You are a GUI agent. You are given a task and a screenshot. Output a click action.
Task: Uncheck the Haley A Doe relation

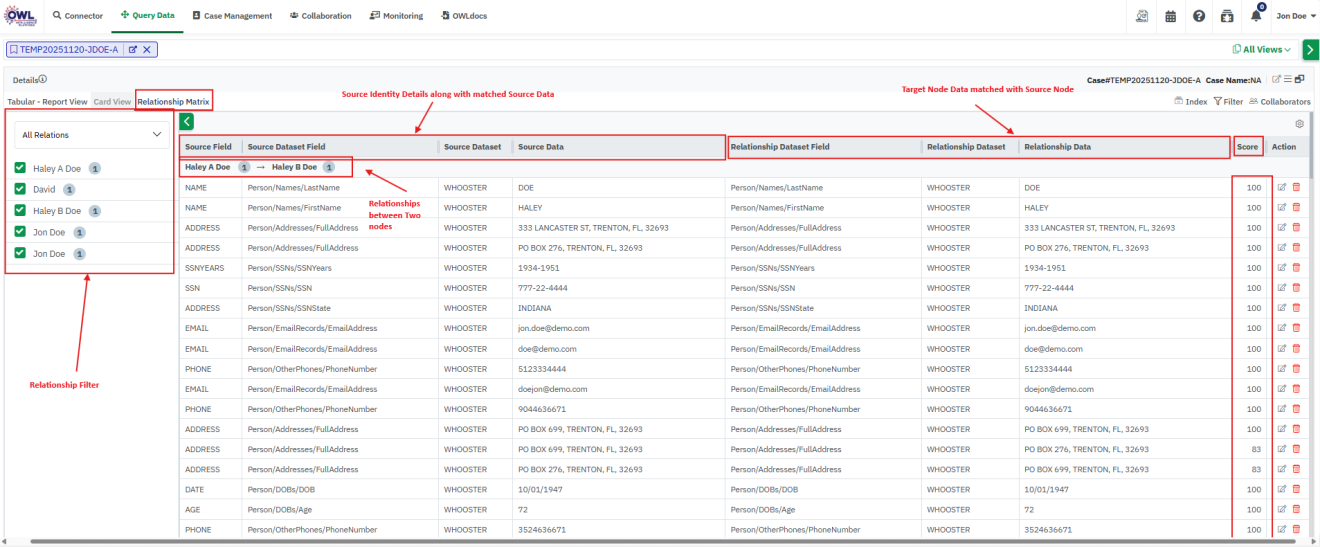point(20,169)
